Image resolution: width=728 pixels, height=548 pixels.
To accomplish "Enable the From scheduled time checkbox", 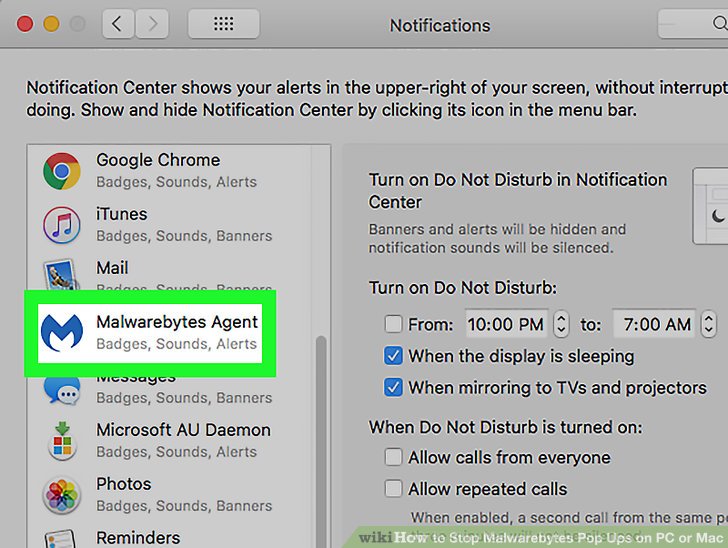I will (x=393, y=324).
